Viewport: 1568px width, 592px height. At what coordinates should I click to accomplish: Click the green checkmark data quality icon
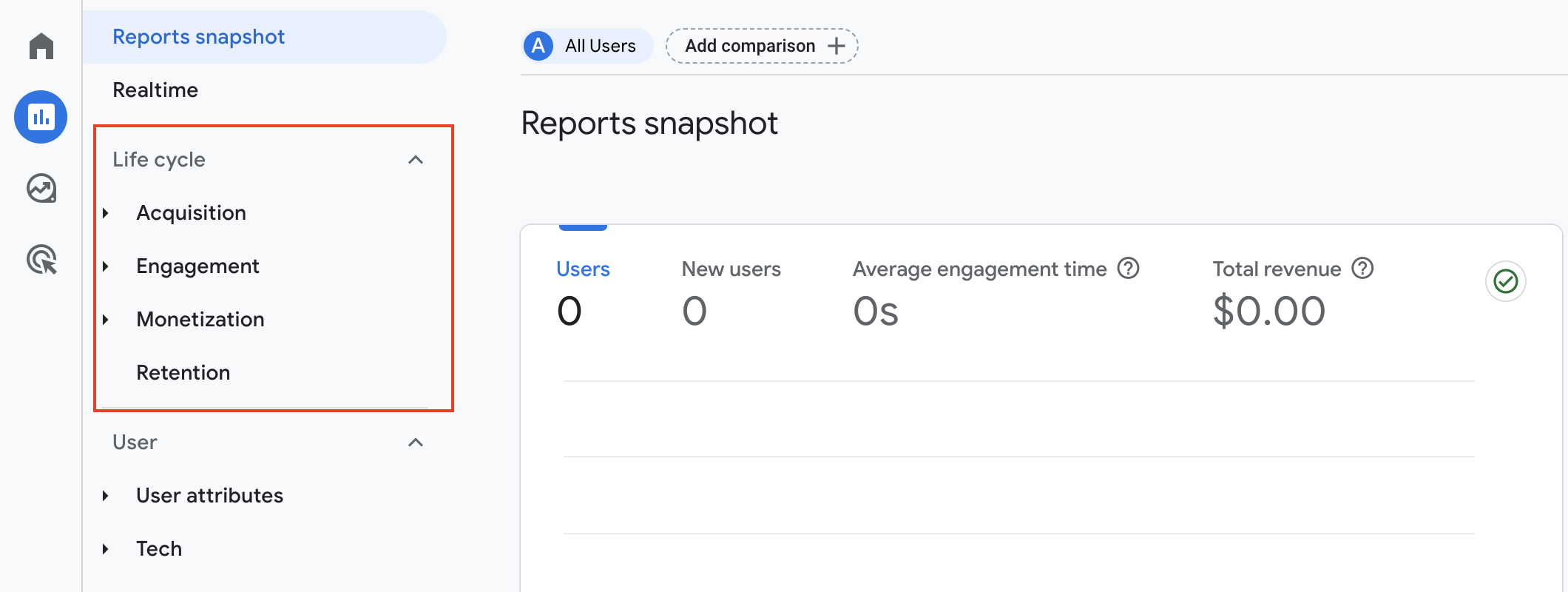tap(1506, 281)
